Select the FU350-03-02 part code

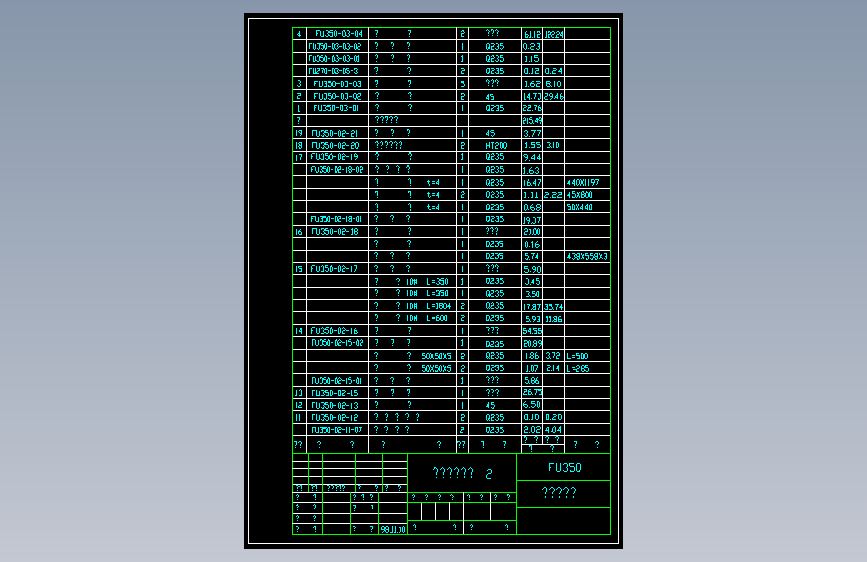pyautogui.click(x=337, y=96)
